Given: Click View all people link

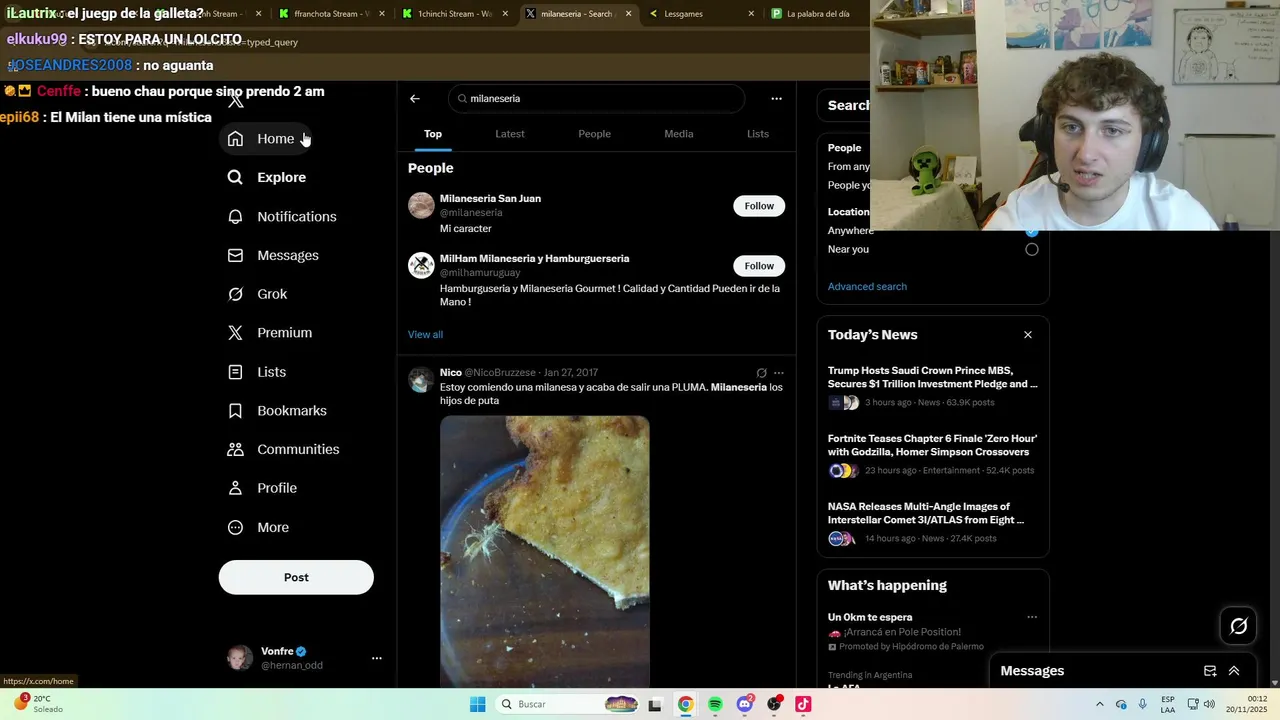Looking at the screenshot, I should 425,334.
